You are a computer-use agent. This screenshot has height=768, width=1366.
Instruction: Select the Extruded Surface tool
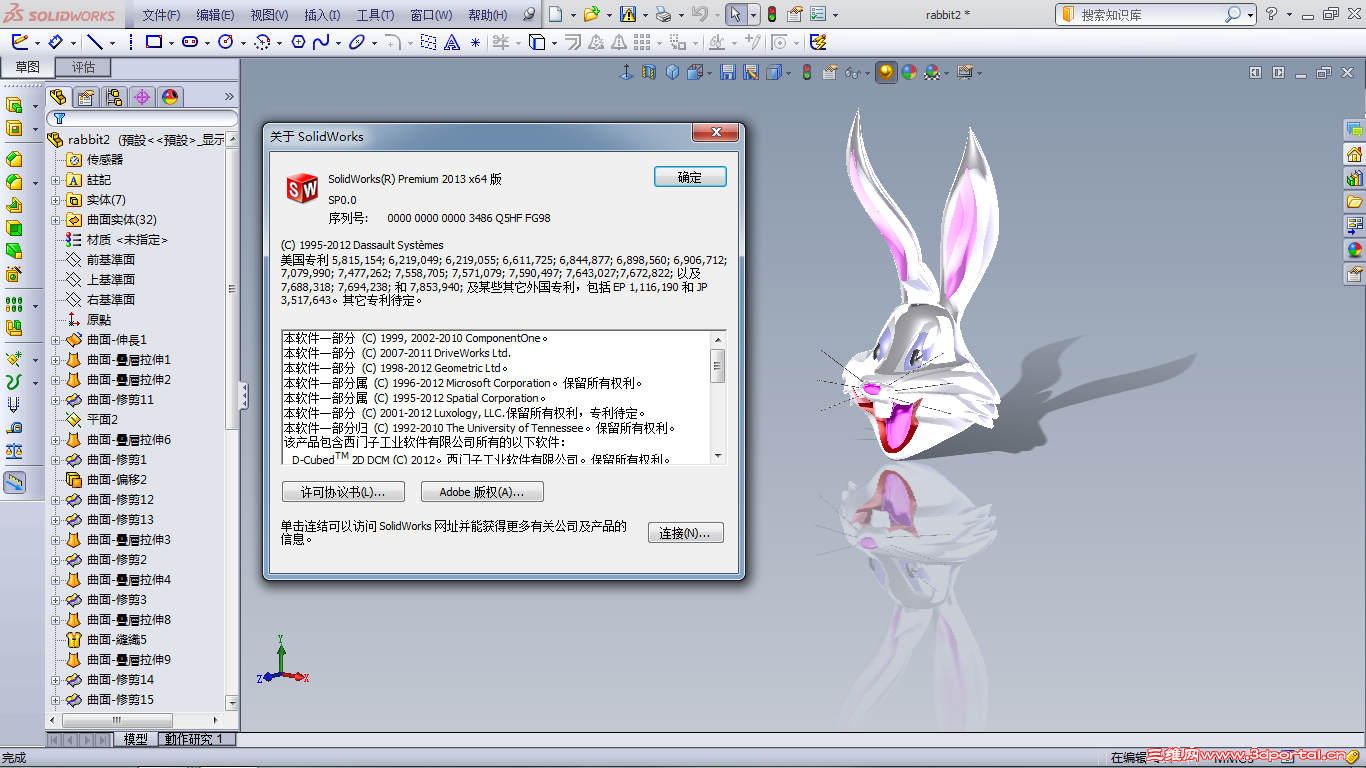click(x=16, y=160)
